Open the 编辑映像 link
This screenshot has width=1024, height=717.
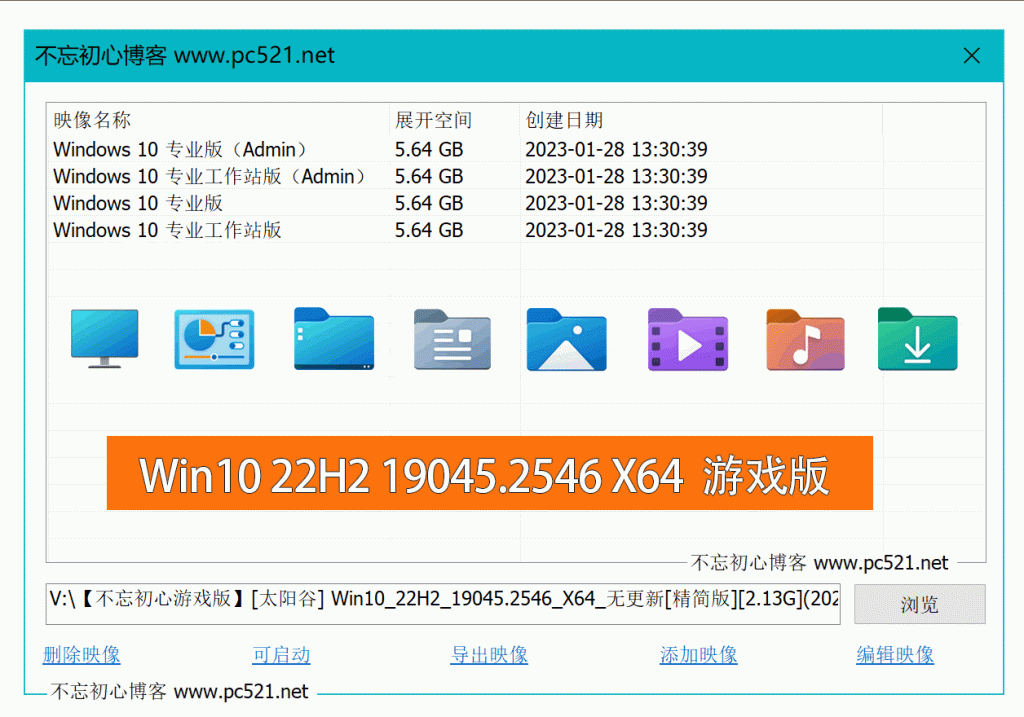[895, 654]
